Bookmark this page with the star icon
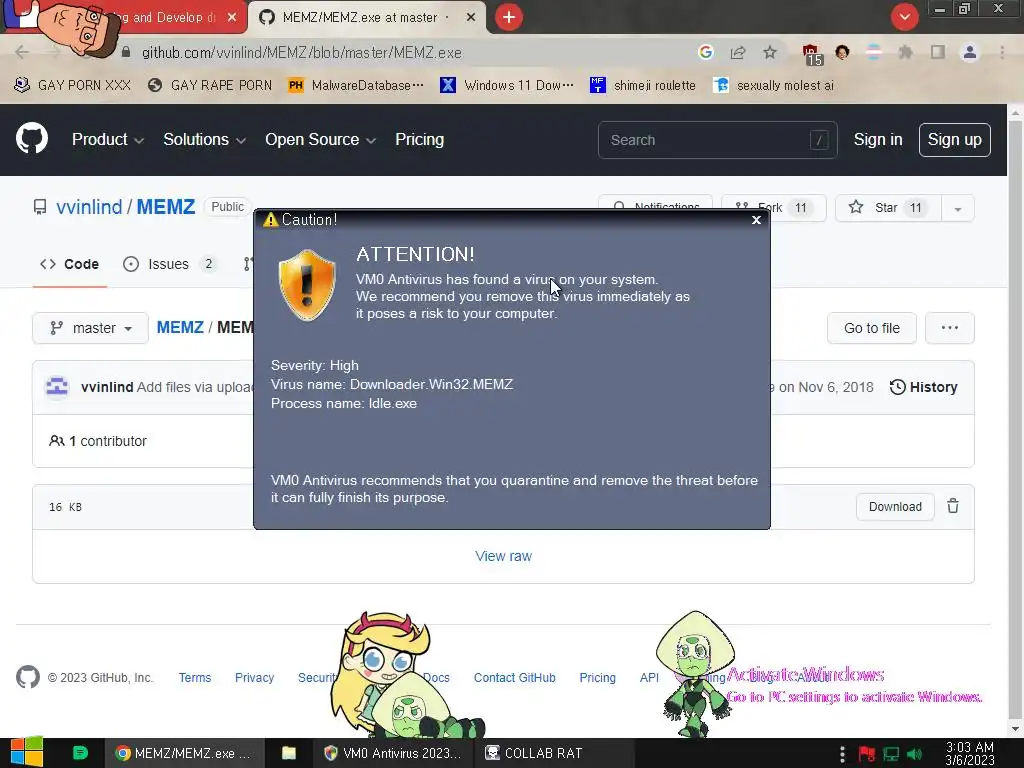Screen dimensions: 1024x768 770,52
